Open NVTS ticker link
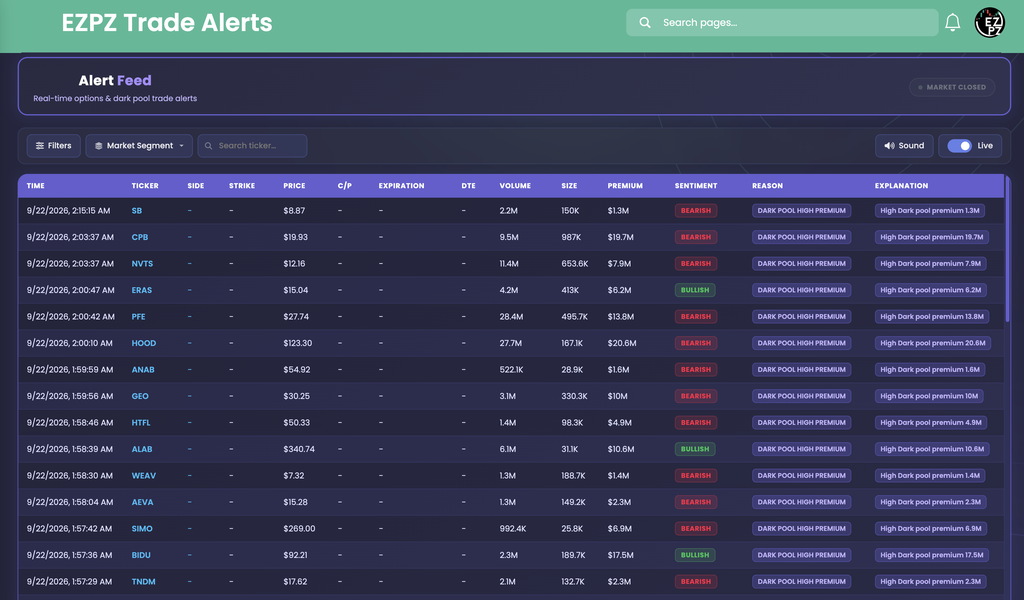Image resolution: width=1024 pixels, height=600 pixels. tap(142, 264)
